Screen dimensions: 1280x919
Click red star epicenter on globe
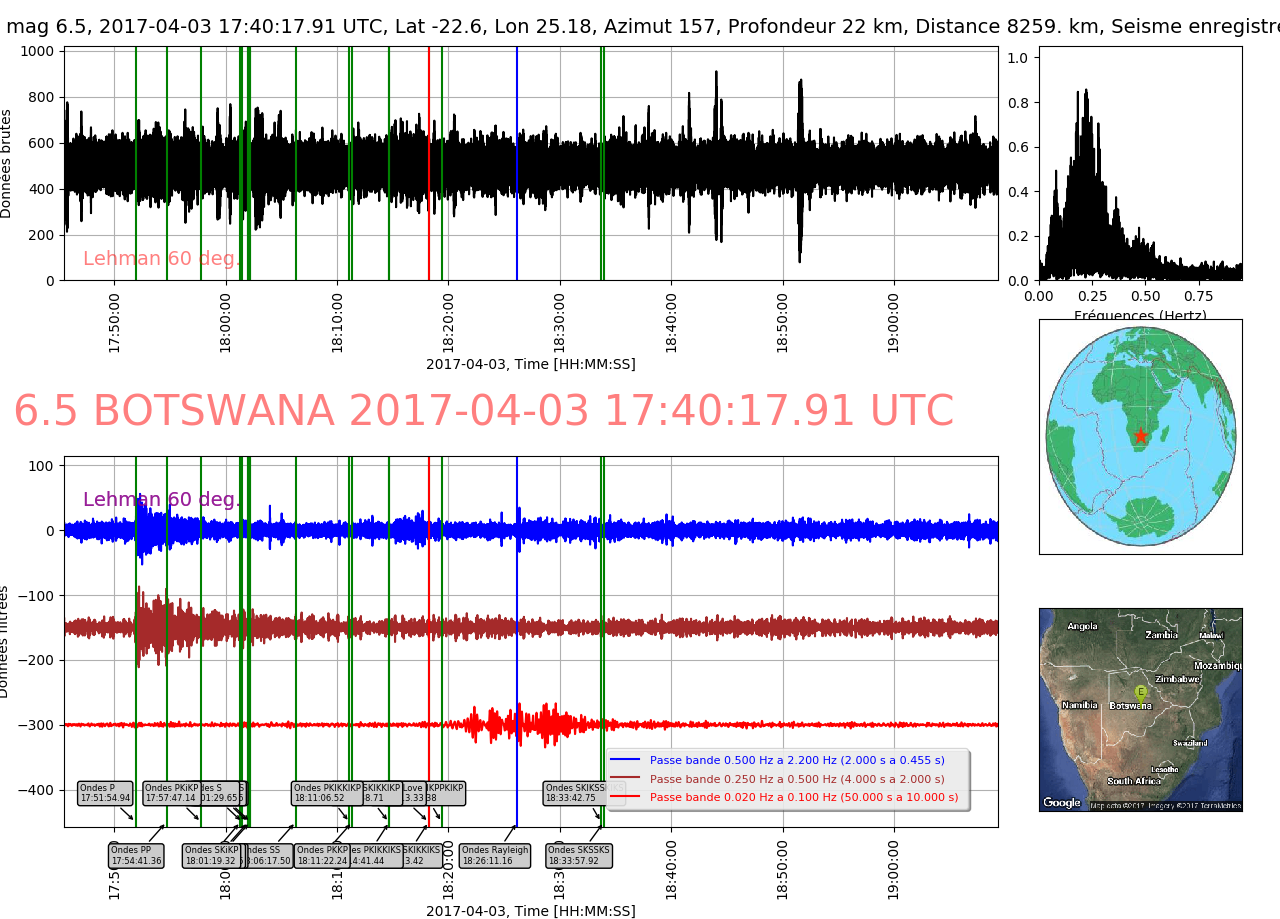[x=1140, y=436]
